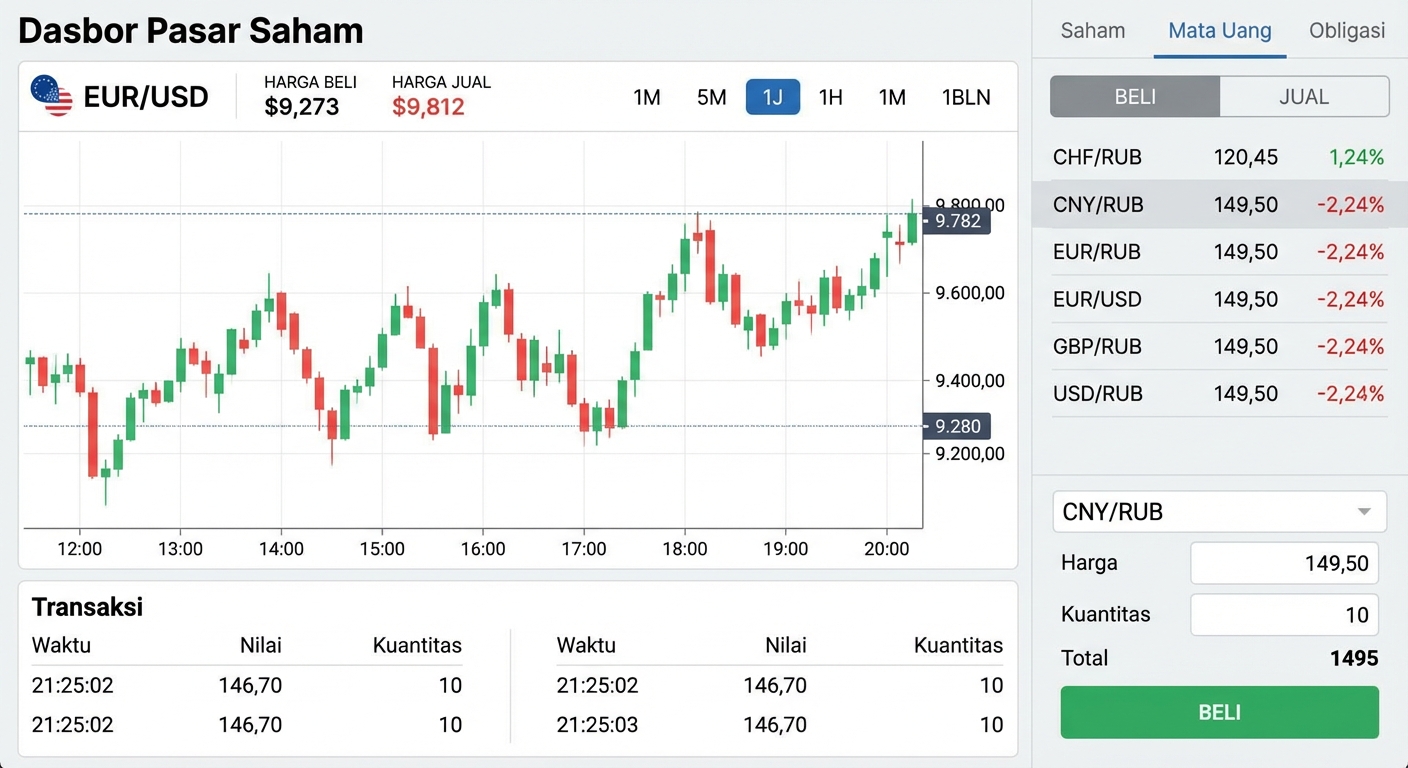Select the USD/RUB currency pair

tap(1218, 394)
